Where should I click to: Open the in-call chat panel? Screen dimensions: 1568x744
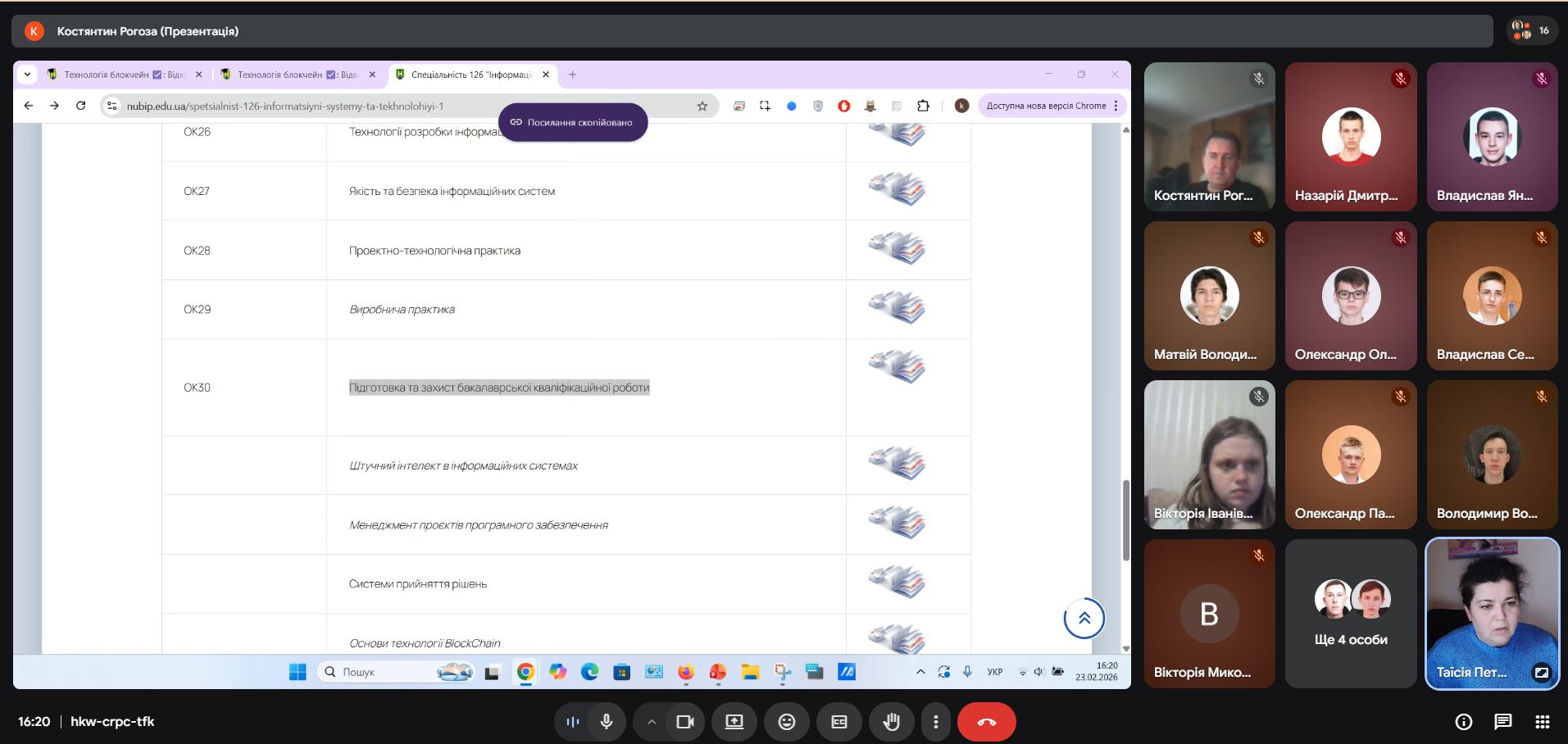pos(1502,722)
